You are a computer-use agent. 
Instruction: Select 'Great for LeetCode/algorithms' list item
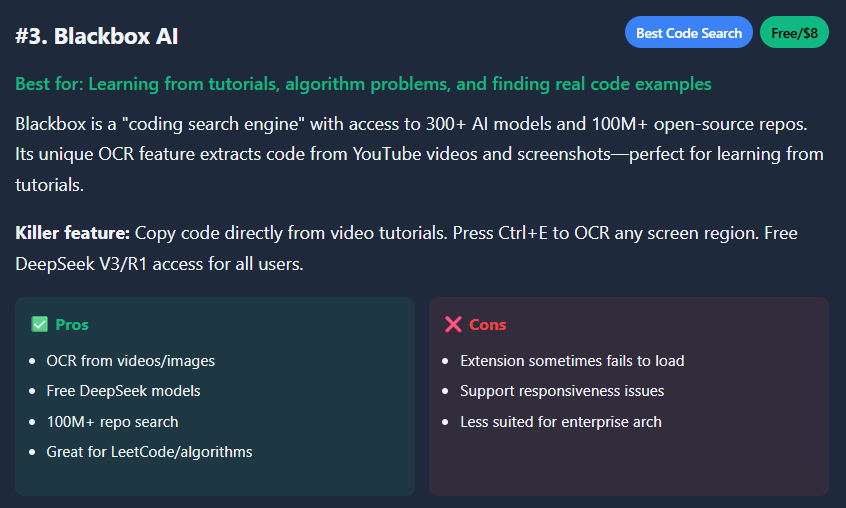(149, 451)
